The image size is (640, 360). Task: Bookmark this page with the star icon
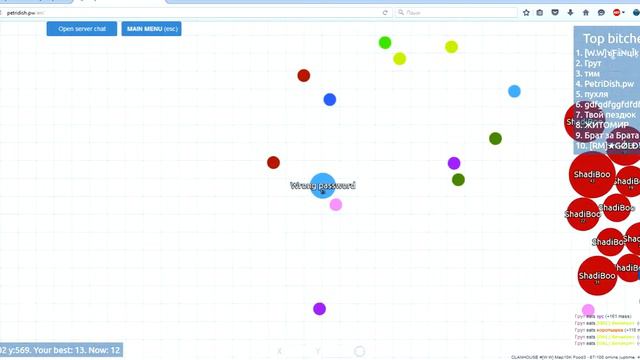pos(526,13)
